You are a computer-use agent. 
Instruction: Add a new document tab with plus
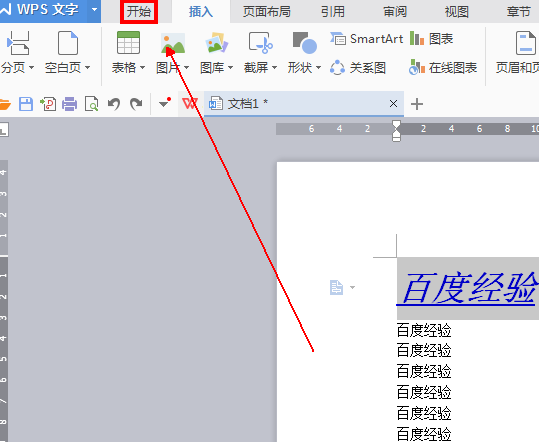point(417,104)
